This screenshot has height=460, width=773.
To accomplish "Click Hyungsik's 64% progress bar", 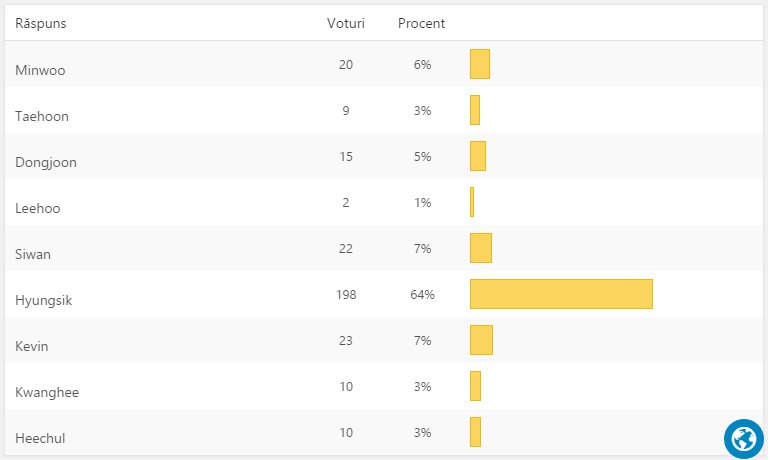I will click(x=561, y=294).
